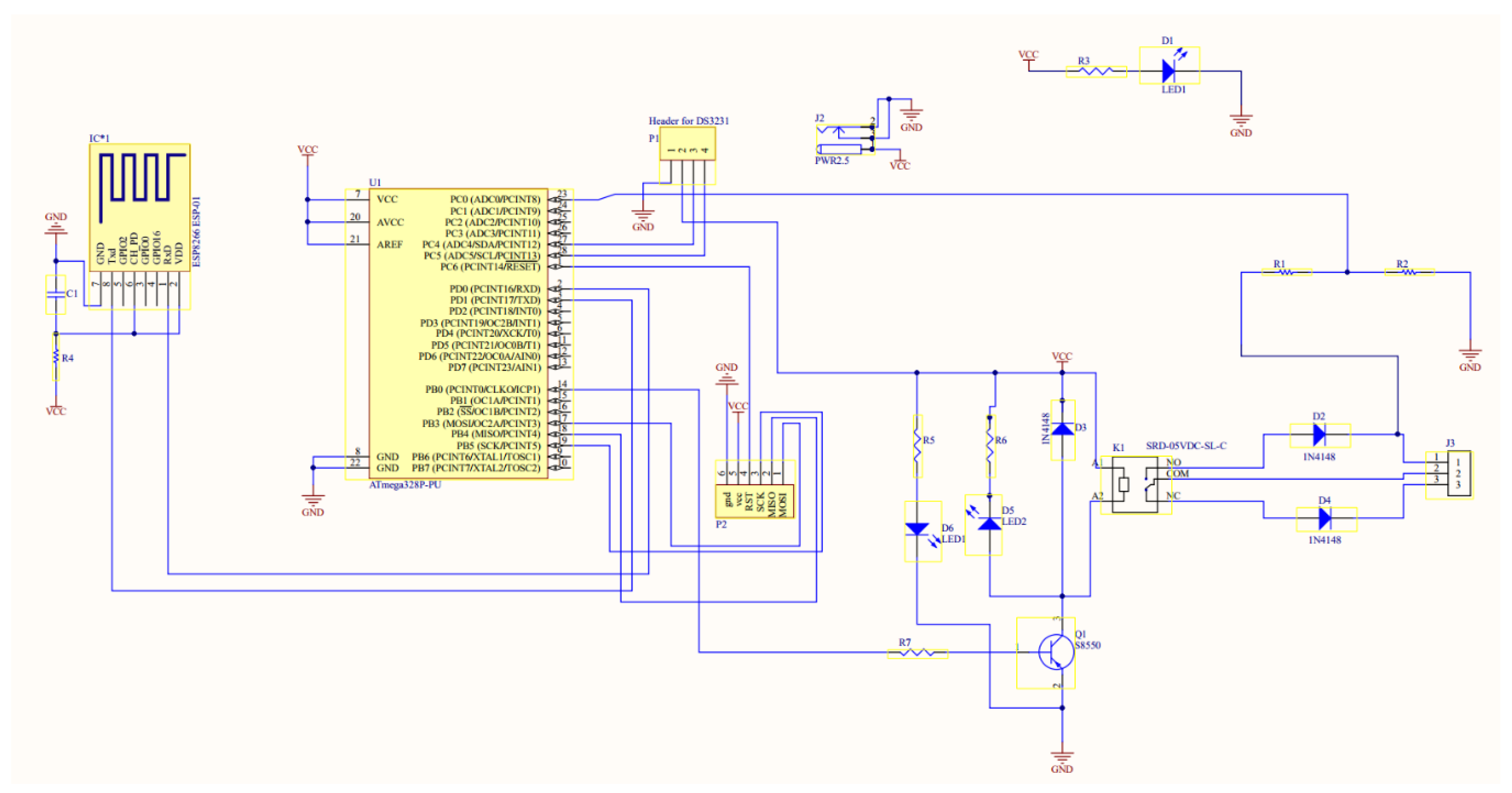This screenshot has width=1512, height=793.
Task: Click resistor R7 near transistor base
Action: tap(917, 653)
